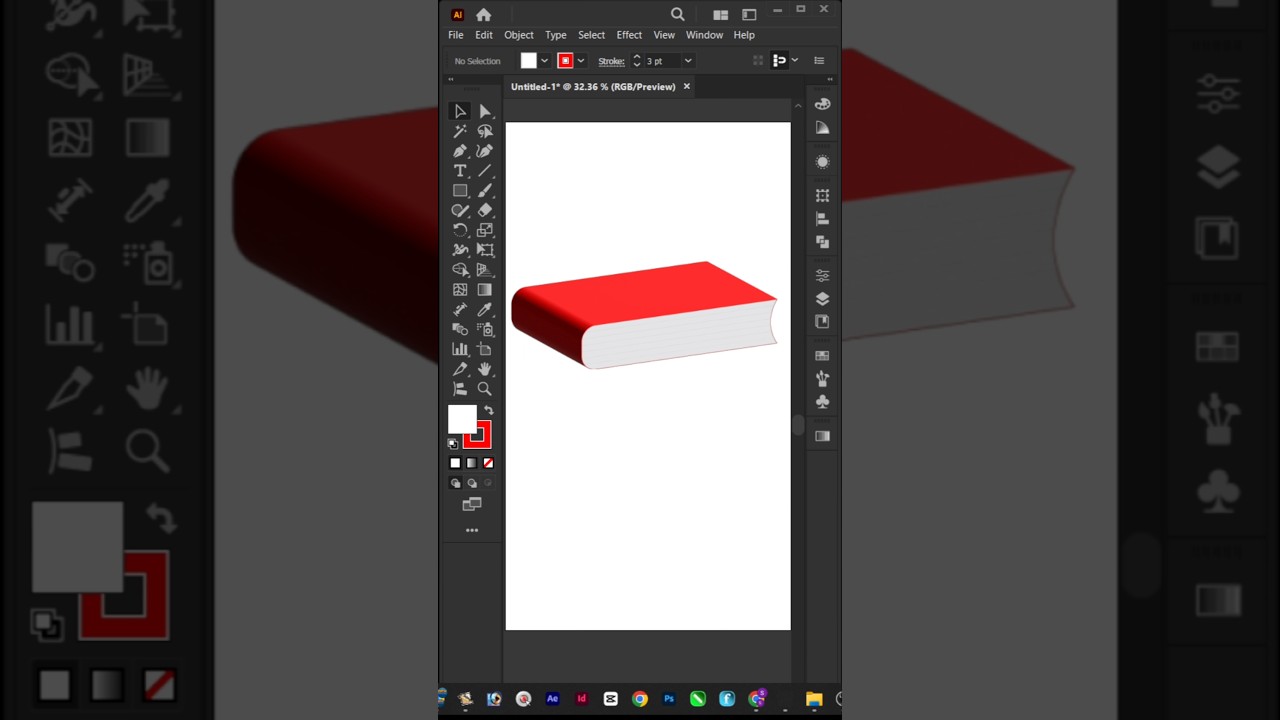
Task: Click the control bar red stroke swatch
Action: click(x=565, y=61)
